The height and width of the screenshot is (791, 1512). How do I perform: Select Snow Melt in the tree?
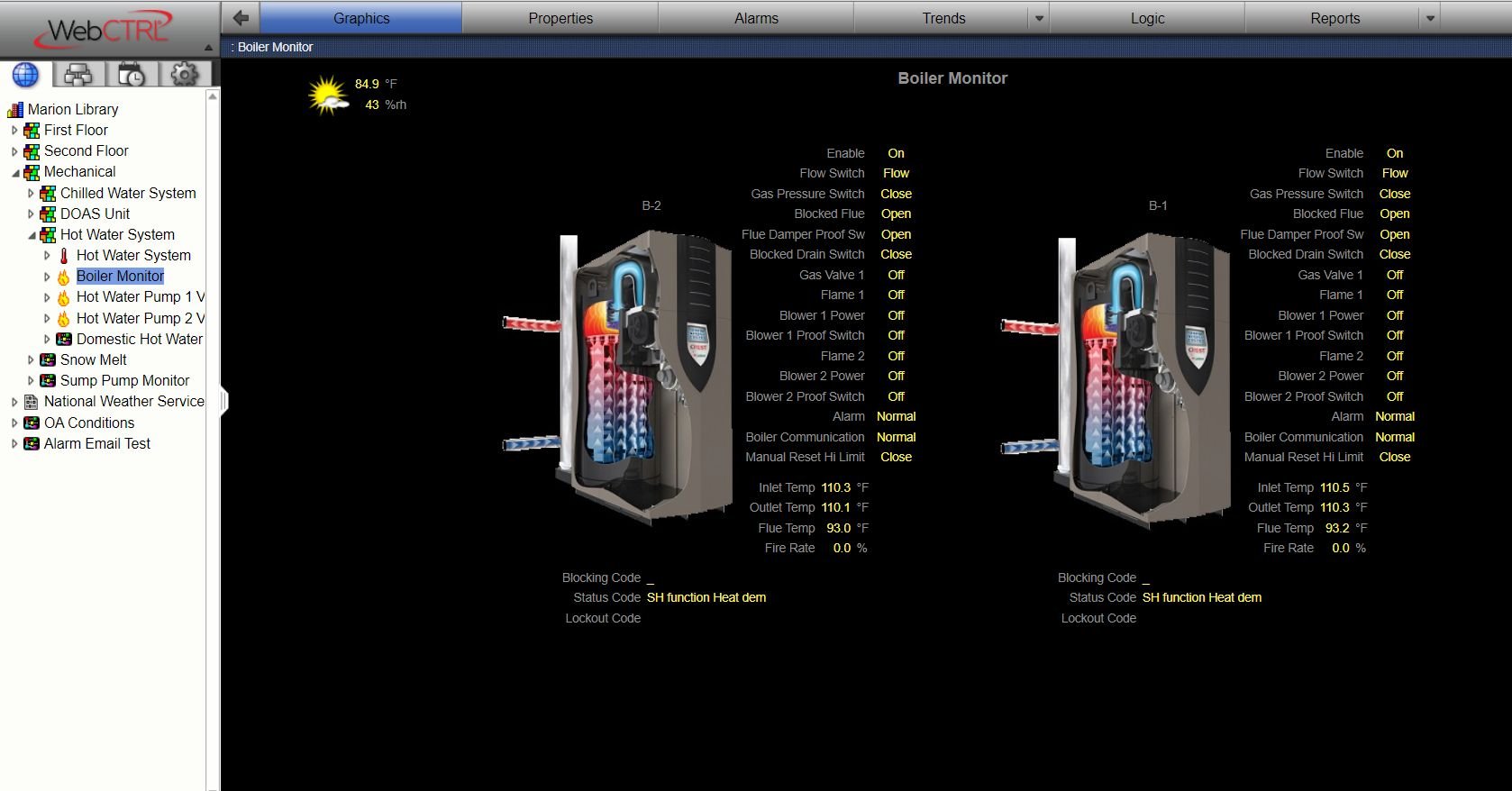93,359
